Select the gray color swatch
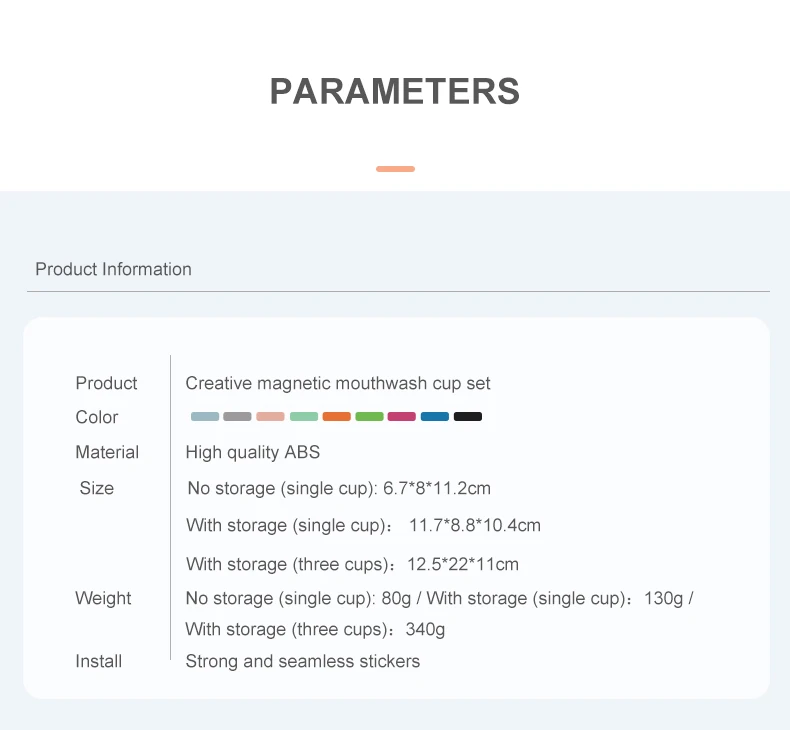Image resolution: width=790 pixels, height=730 pixels. (x=237, y=417)
